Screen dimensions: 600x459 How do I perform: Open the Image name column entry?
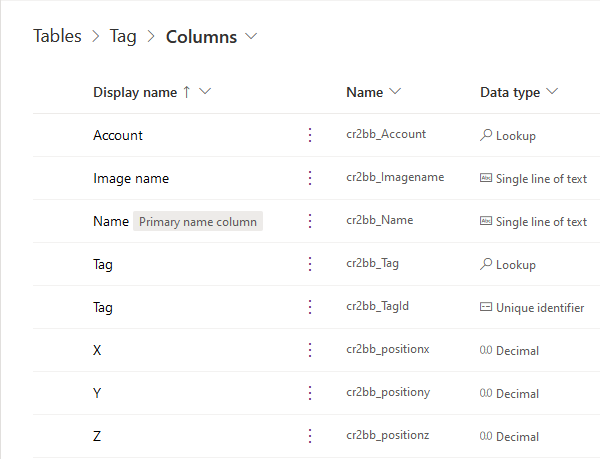point(131,178)
